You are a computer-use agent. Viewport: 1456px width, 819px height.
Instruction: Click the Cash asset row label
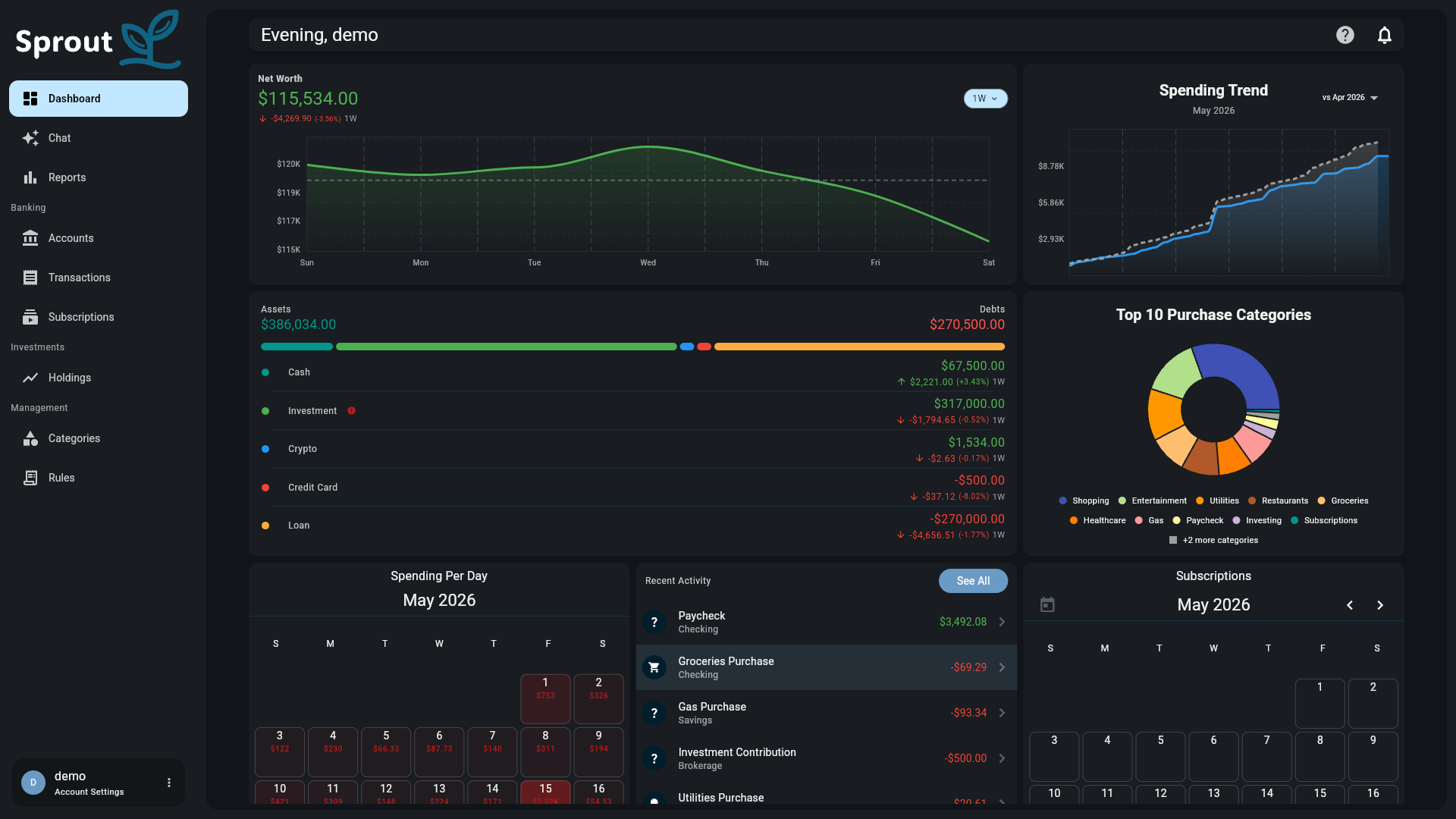(x=299, y=372)
